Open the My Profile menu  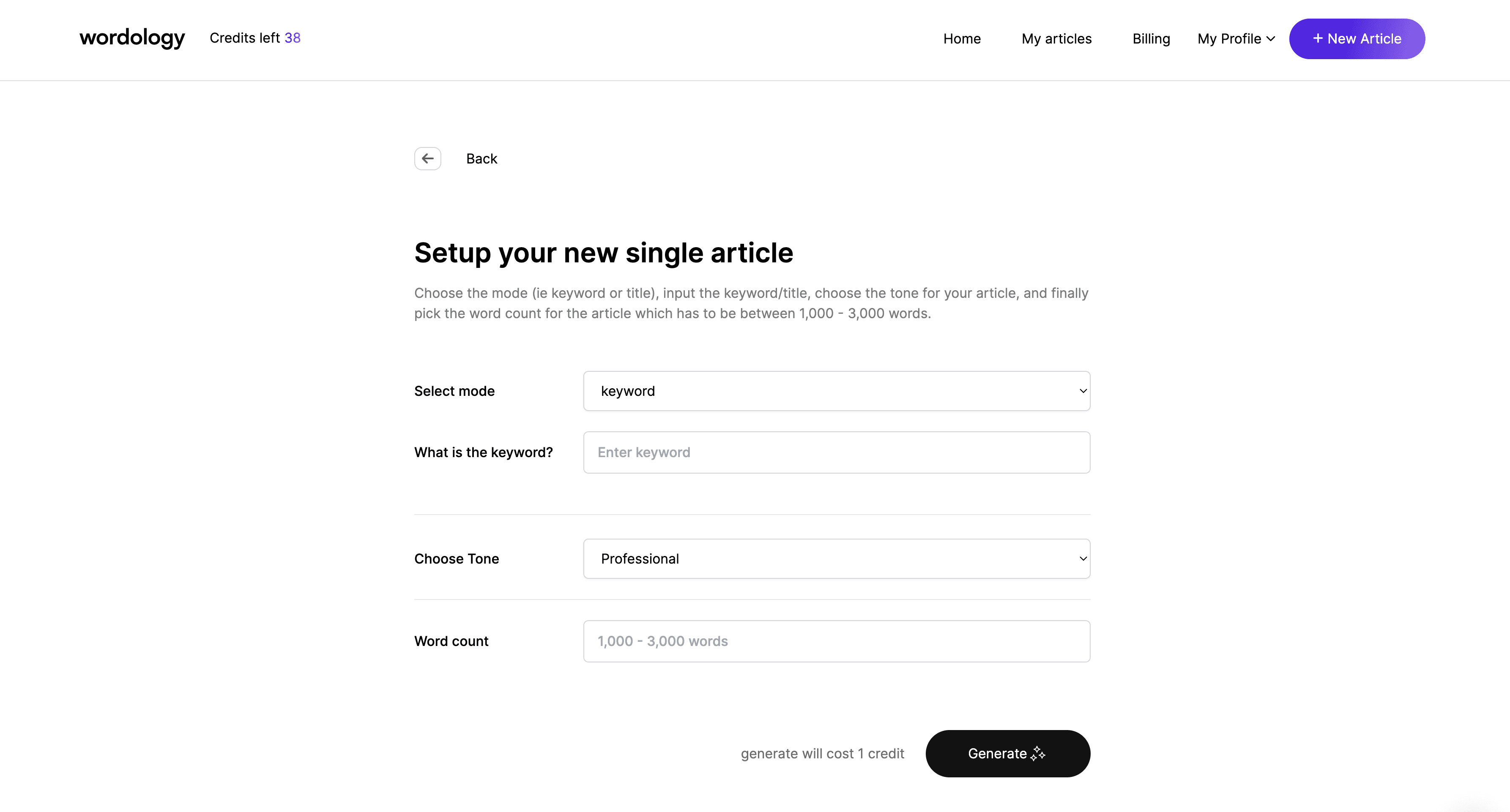click(1236, 39)
